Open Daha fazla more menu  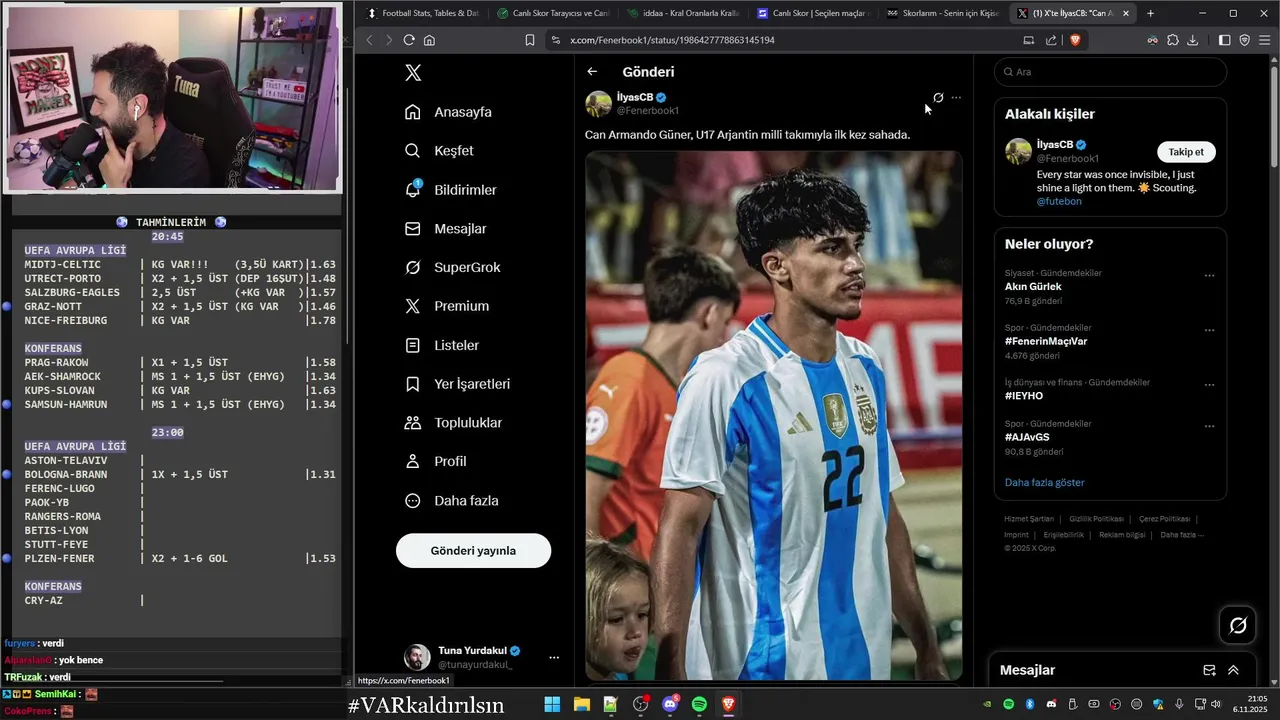452,500
